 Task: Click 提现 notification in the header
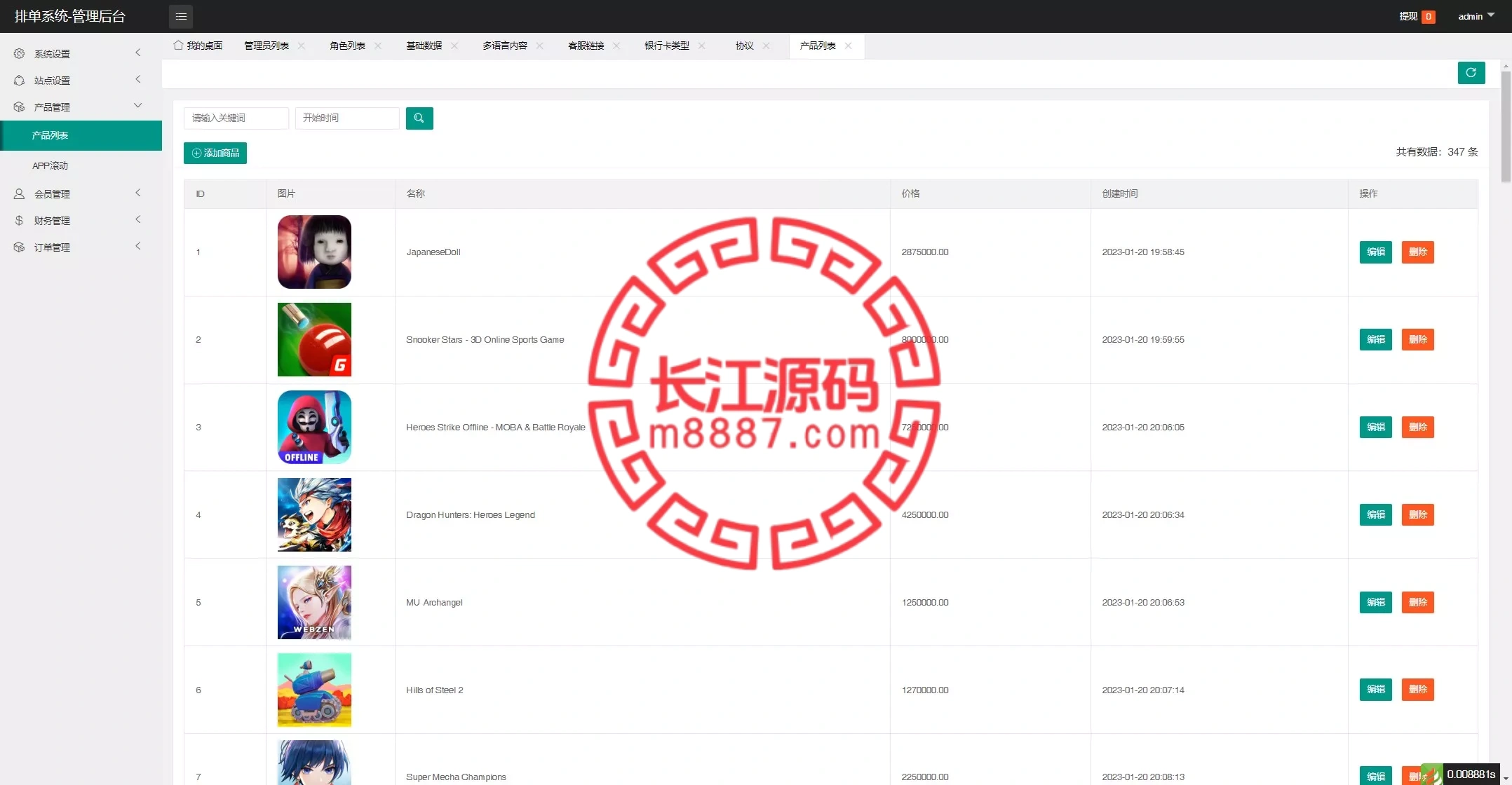click(x=1416, y=16)
